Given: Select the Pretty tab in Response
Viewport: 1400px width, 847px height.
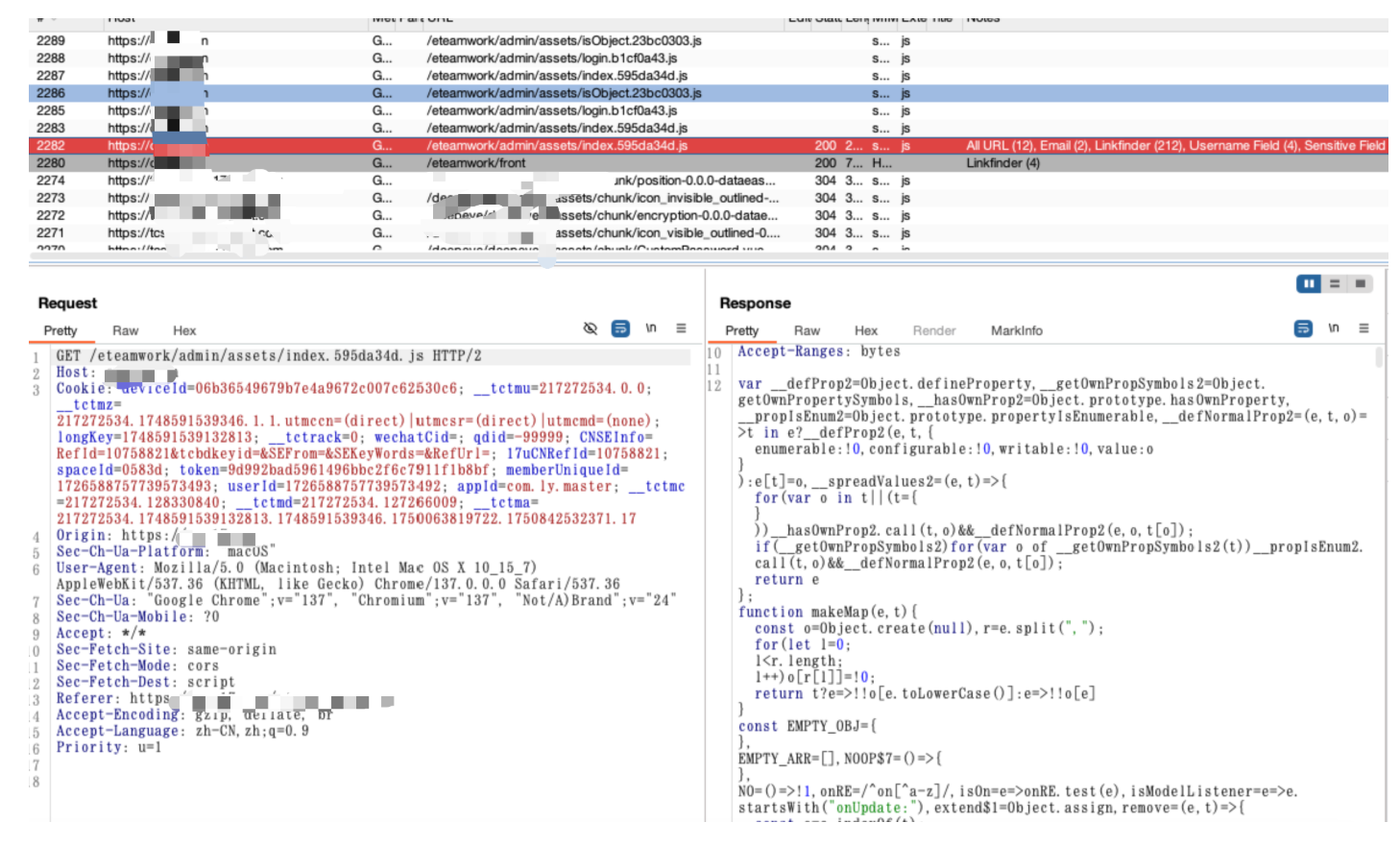Looking at the screenshot, I should pos(741,330).
